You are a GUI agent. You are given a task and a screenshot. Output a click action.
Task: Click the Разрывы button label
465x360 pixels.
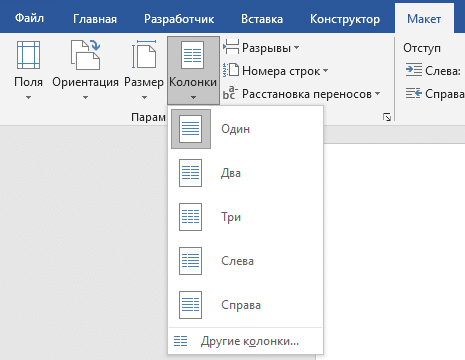tap(266, 48)
